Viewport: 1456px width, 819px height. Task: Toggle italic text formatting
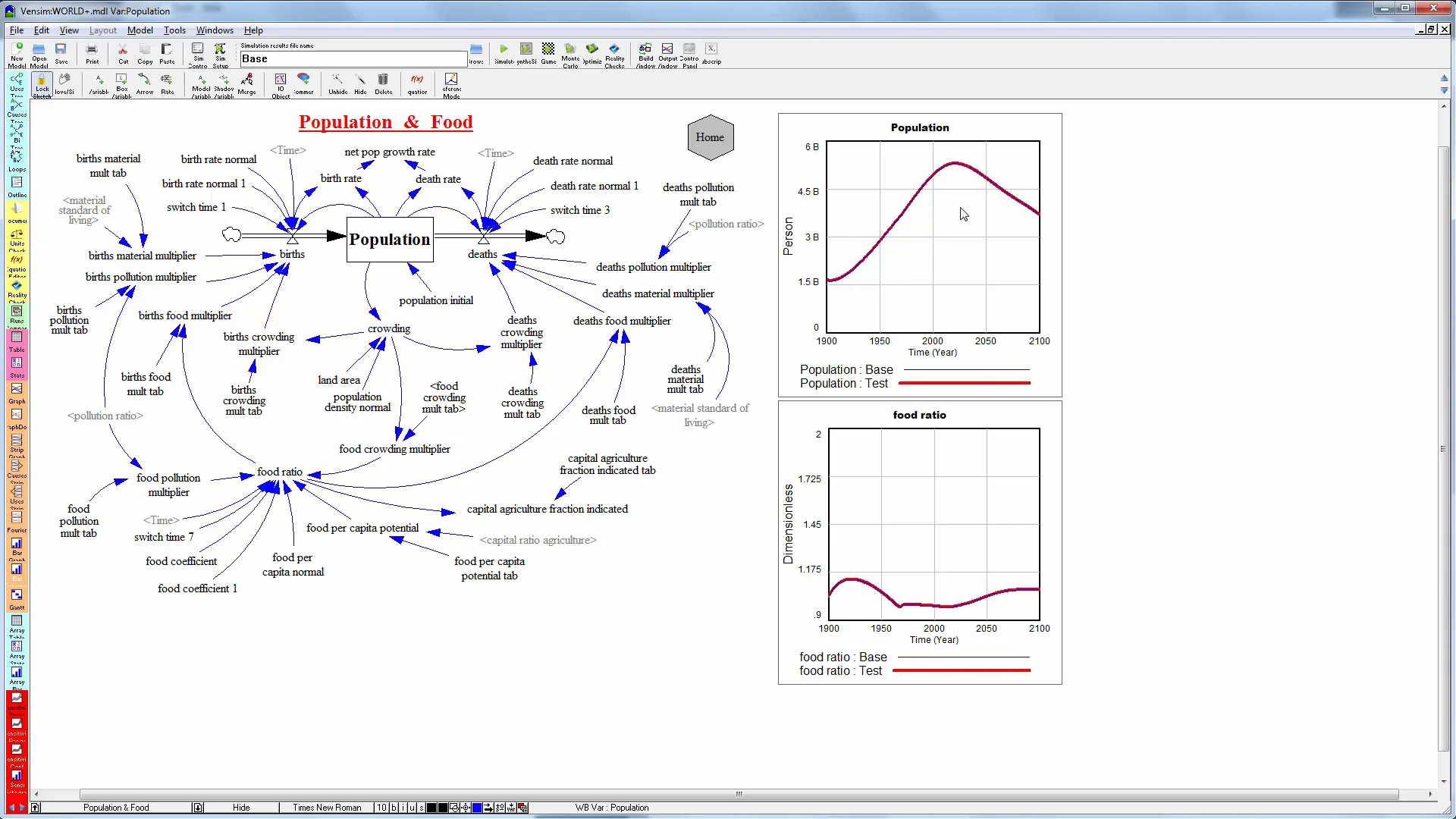[402, 808]
